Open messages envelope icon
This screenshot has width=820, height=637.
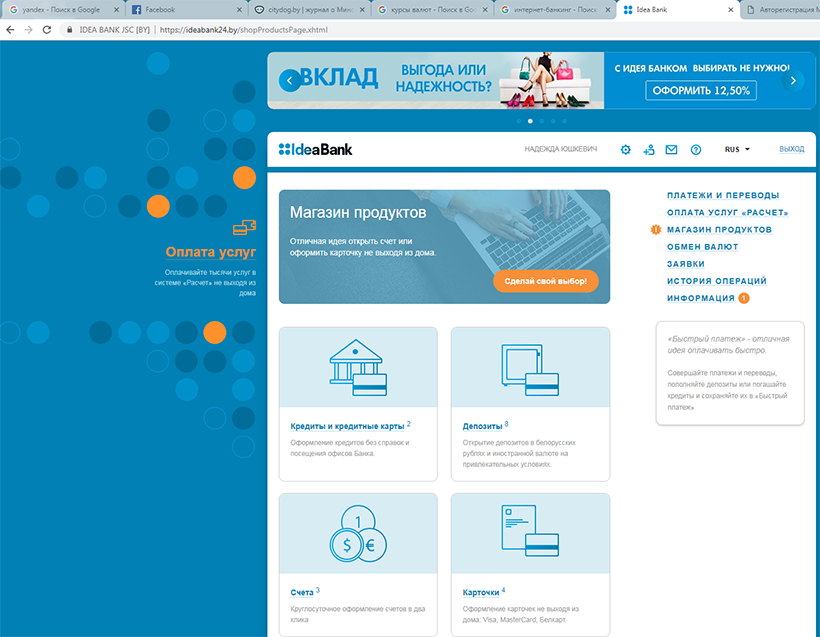671,150
